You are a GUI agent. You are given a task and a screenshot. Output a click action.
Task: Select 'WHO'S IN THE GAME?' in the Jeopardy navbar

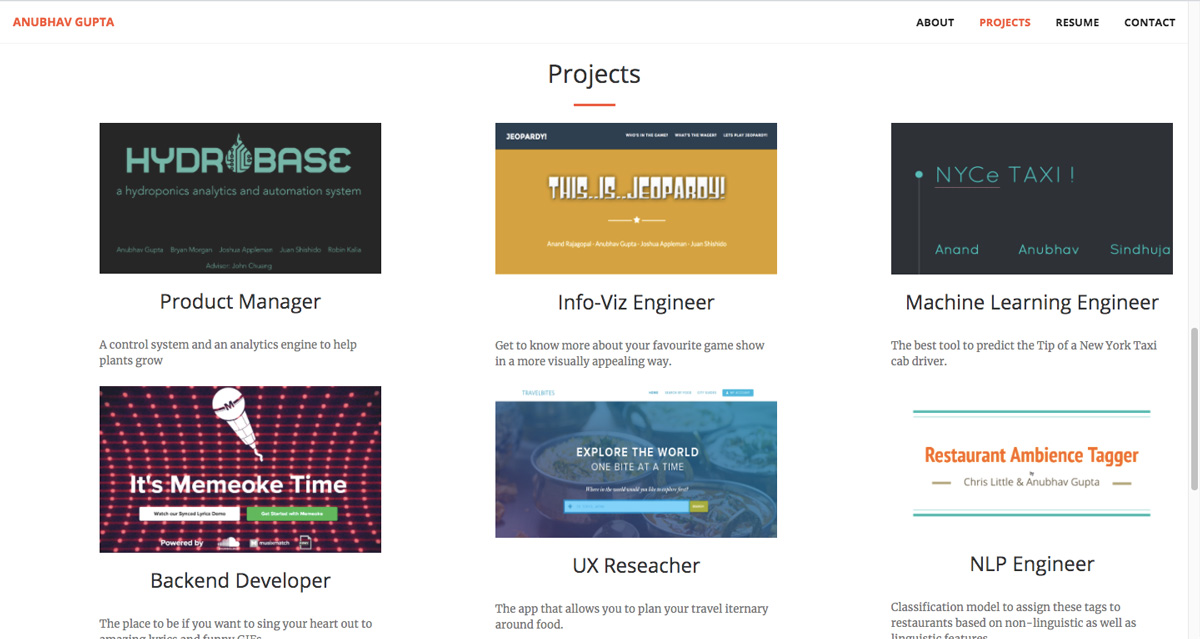647,135
